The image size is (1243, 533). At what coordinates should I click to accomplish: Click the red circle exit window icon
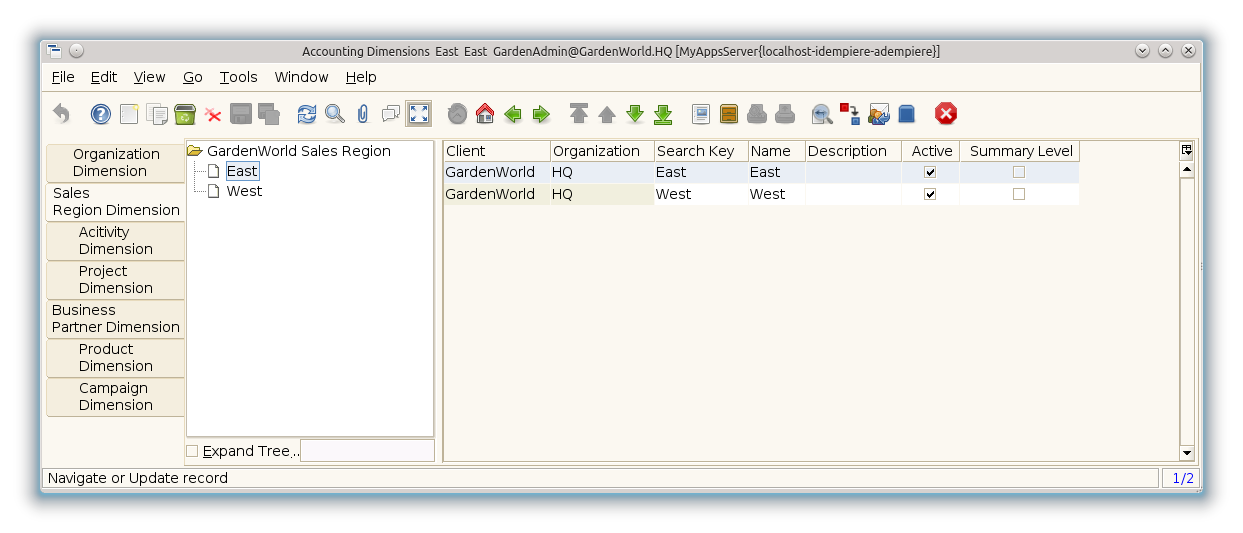tap(945, 114)
